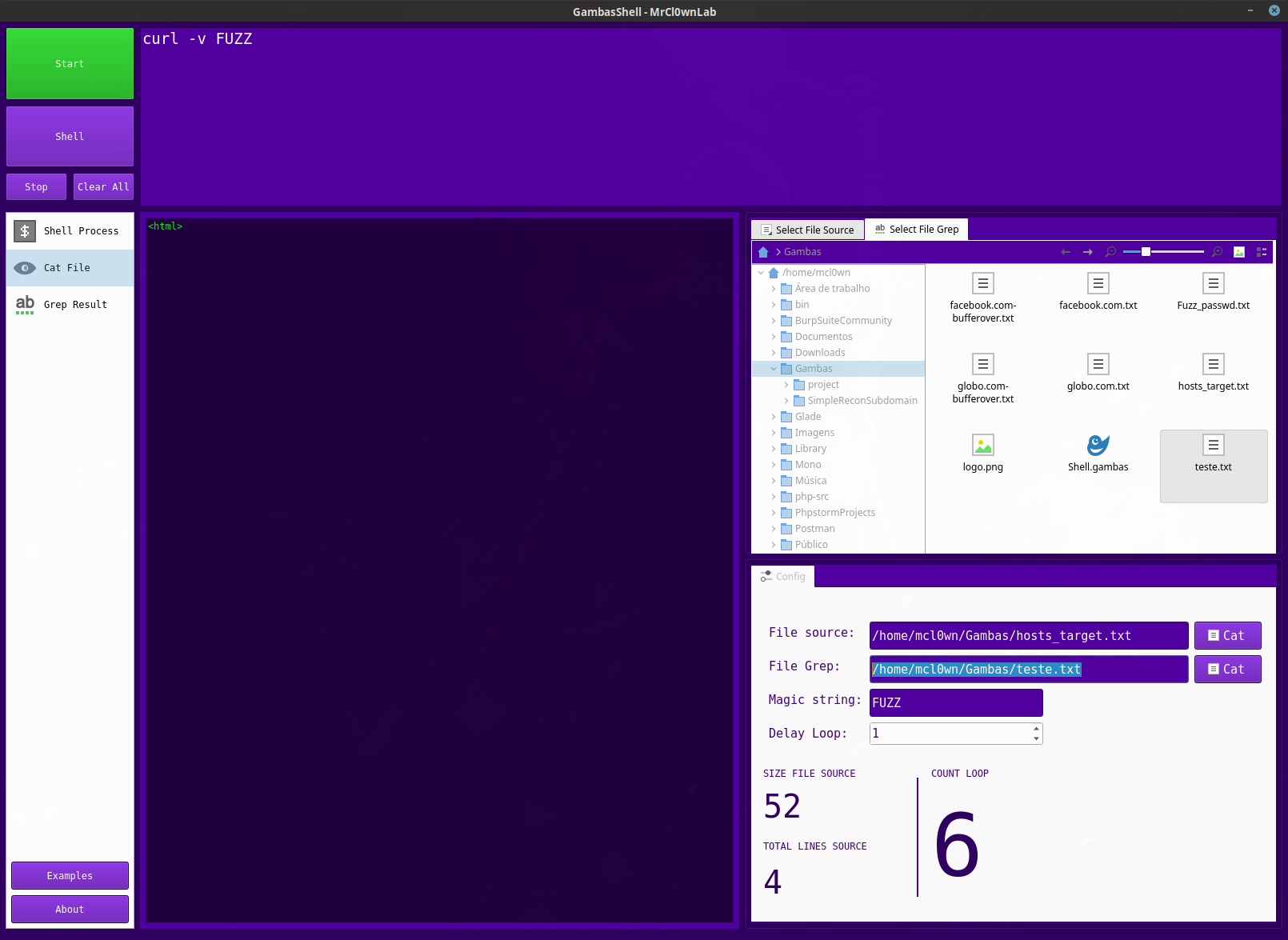Select the php-src folder in tree
The width and height of the screenshot is (1288, 940).
[x=812, y=497]
